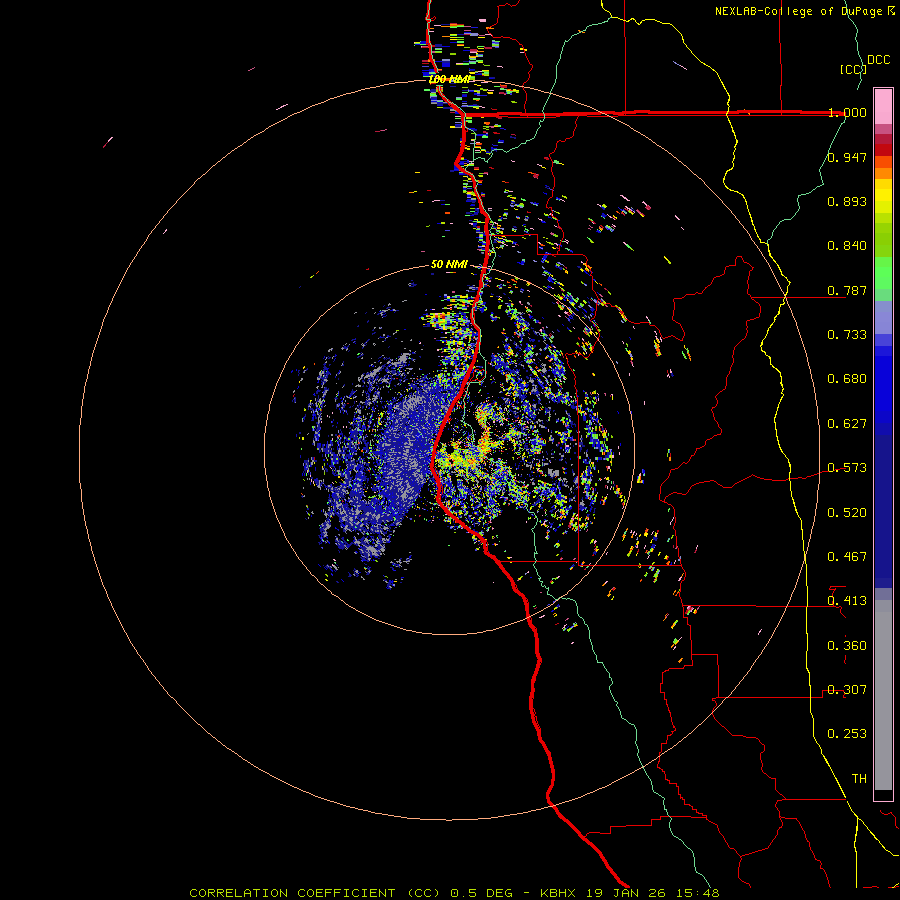900x900 pixels.
Task: Pick the pink swatch at the legend top
Action: (883, 106)
